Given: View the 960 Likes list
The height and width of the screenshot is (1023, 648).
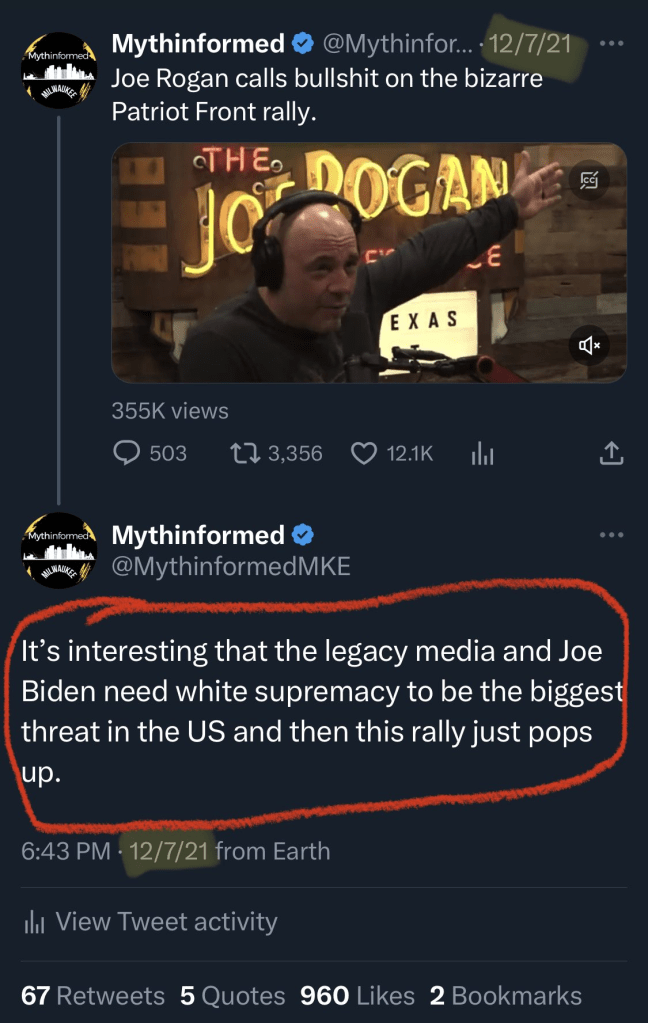Looking at the screenshot, I should (x=357, y=996).
